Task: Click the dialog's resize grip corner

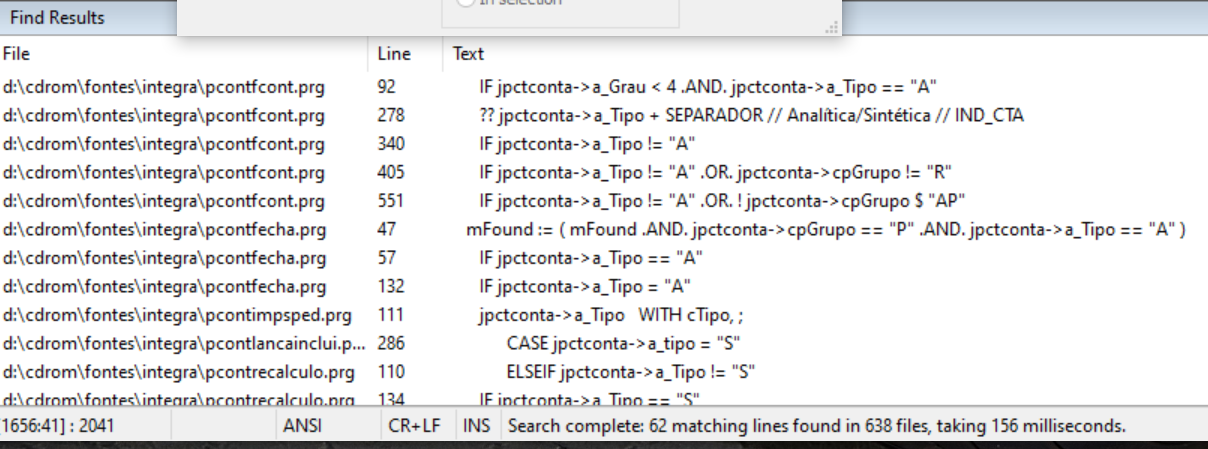Action: [x=830, y=29]
